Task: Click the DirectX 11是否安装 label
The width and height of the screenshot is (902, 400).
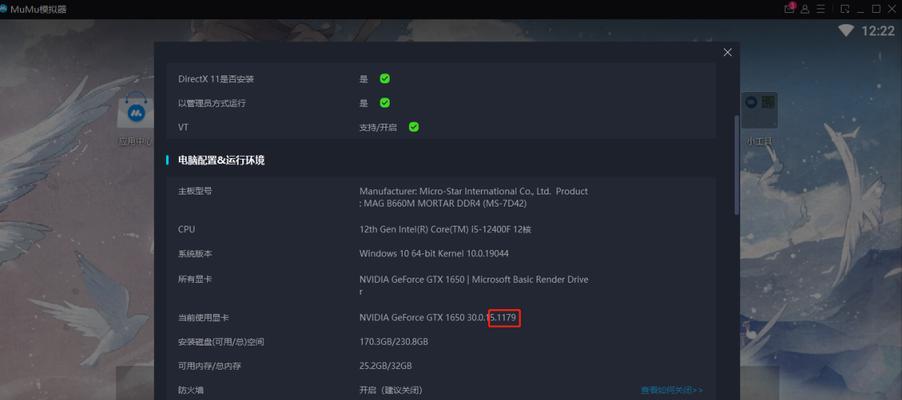Action: tap(216, 79)
